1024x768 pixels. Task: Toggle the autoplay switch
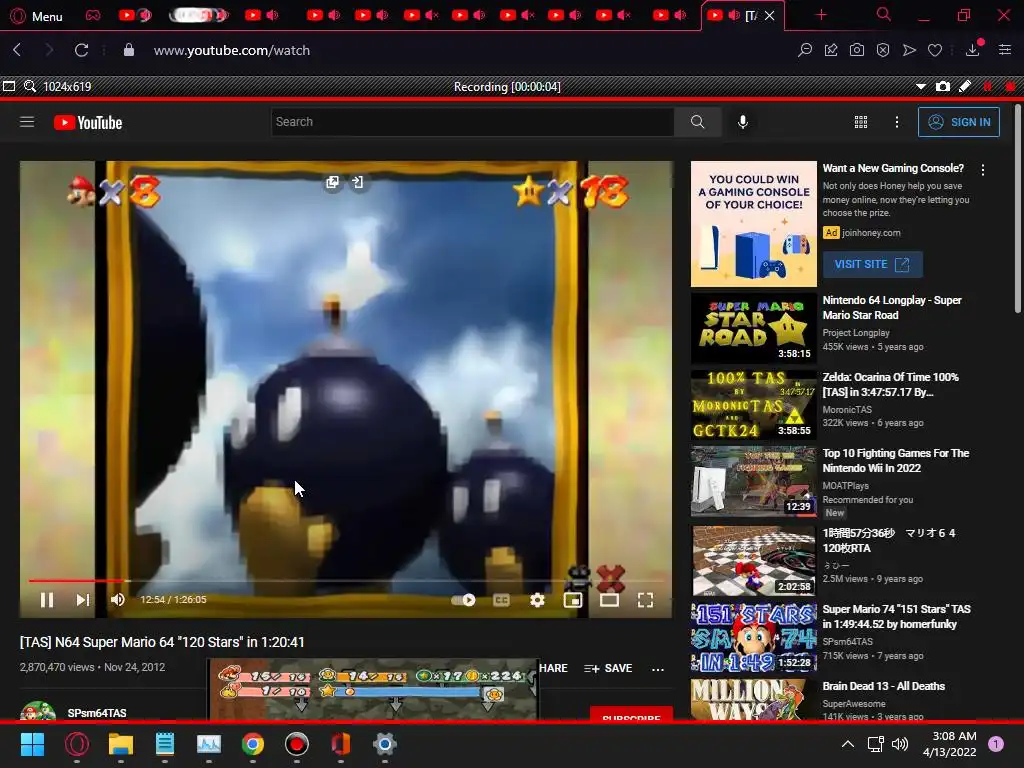(463, 600)
